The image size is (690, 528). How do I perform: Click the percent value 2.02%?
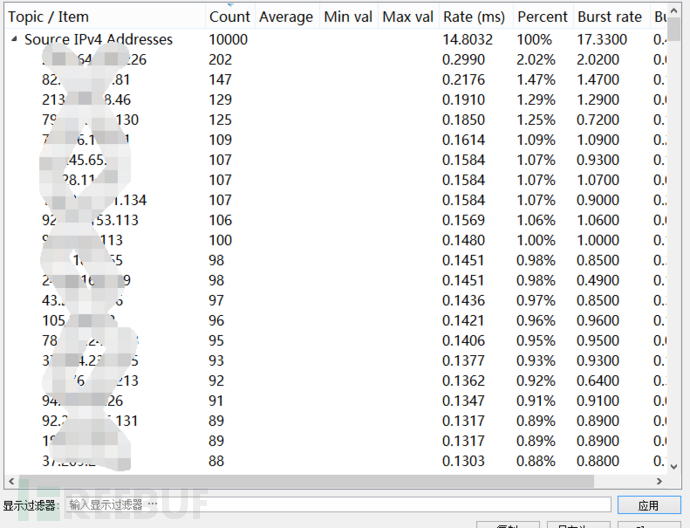coord(536,60)
